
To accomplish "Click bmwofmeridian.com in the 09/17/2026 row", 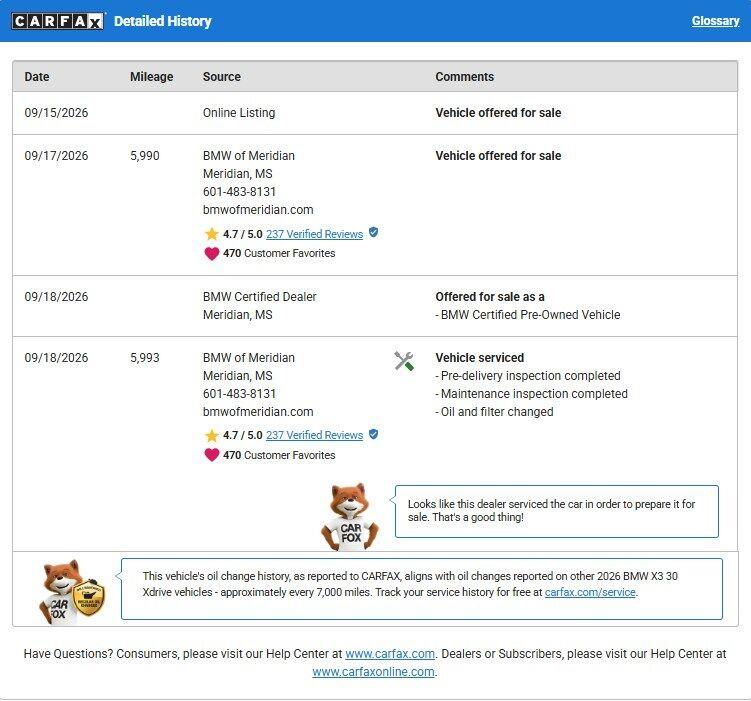I will (258, 210).
